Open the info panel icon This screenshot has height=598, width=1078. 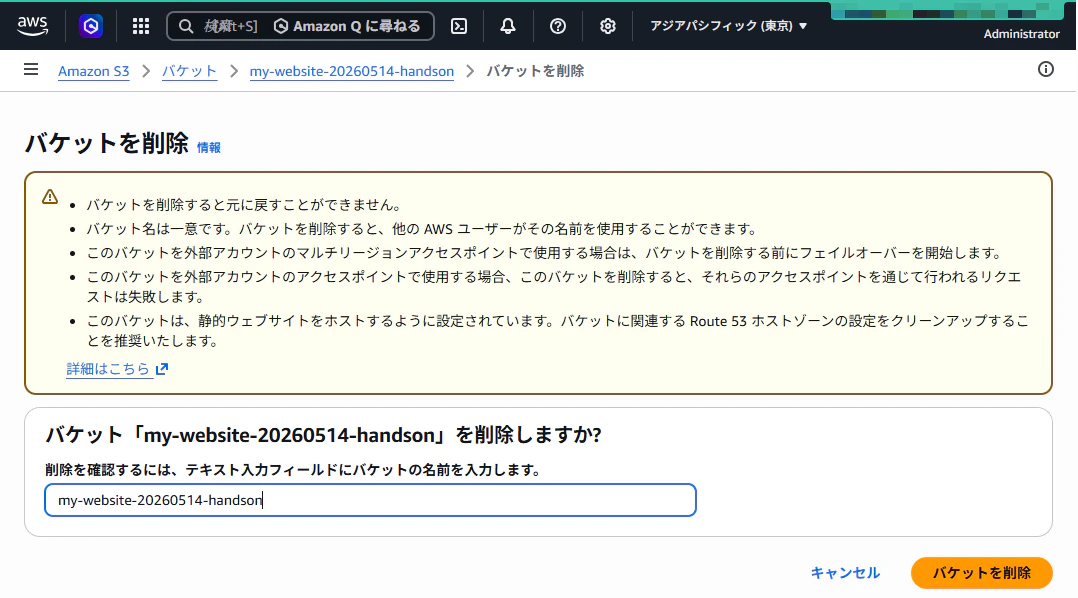pos(1045,69)
